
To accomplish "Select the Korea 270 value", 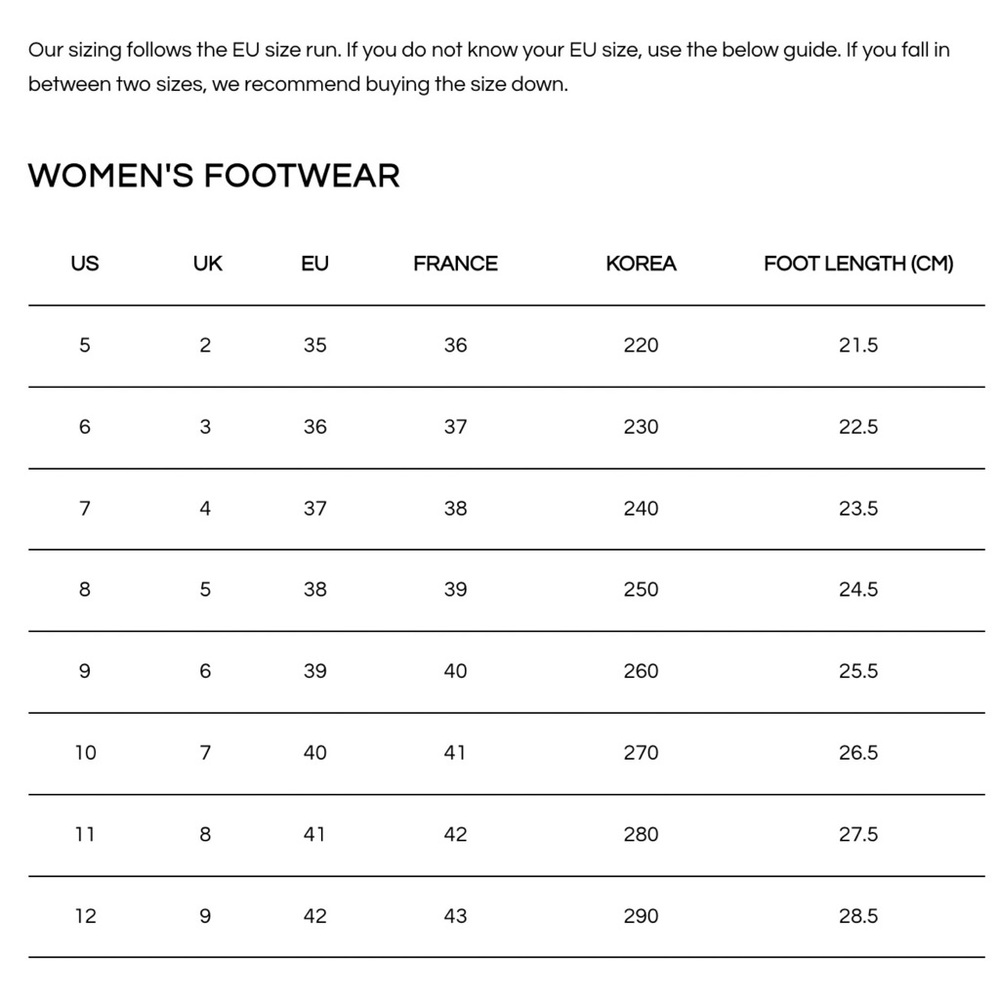I will coord(641,753).
